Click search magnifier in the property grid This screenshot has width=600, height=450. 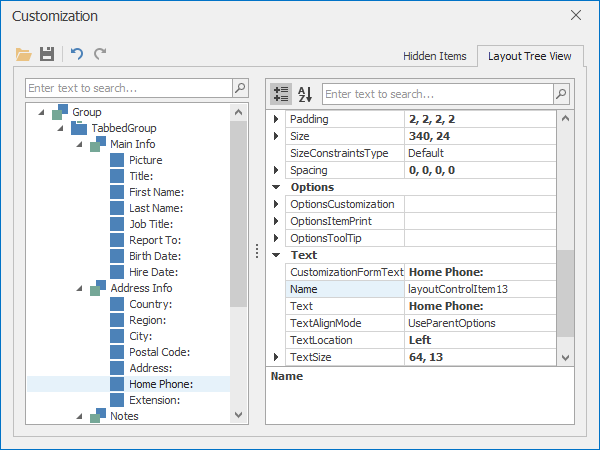(x=562, y=94)
